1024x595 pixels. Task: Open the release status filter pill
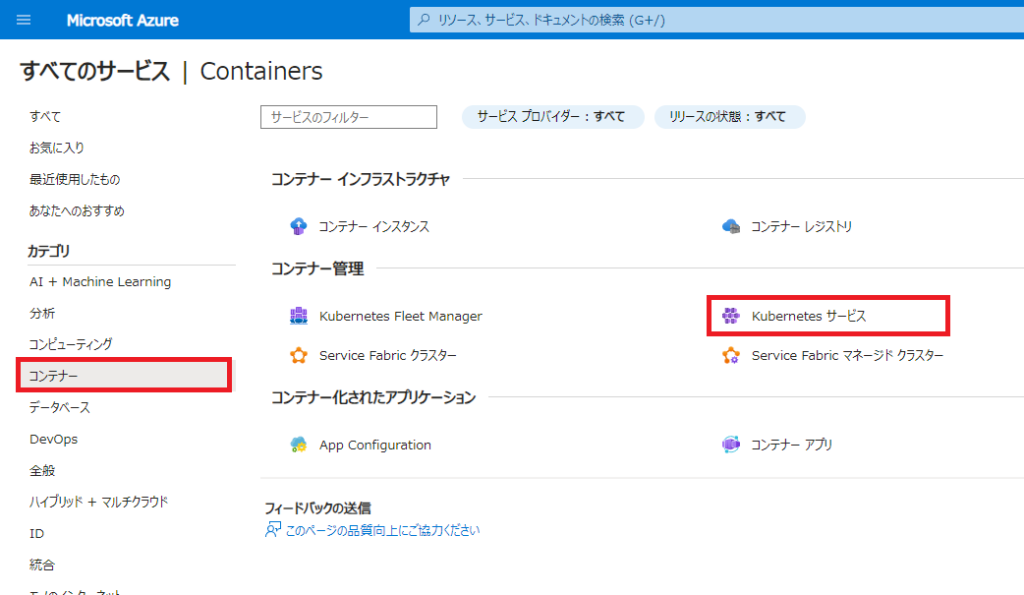click(x=729, y=117)
